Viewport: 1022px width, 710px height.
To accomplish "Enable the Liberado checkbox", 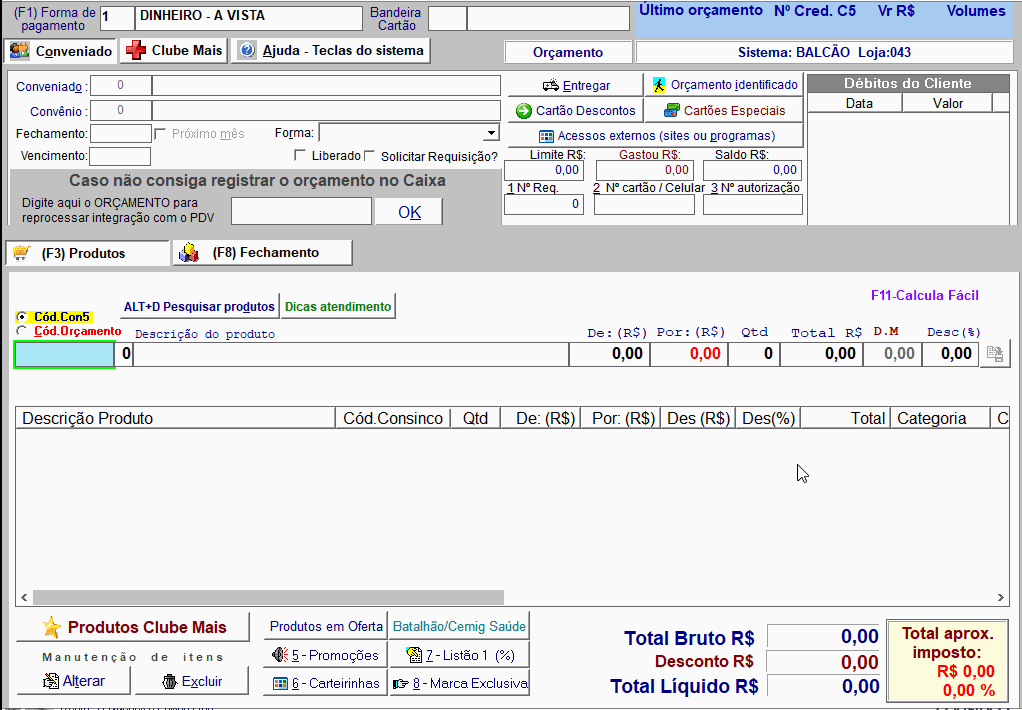I will coord(300,155).
